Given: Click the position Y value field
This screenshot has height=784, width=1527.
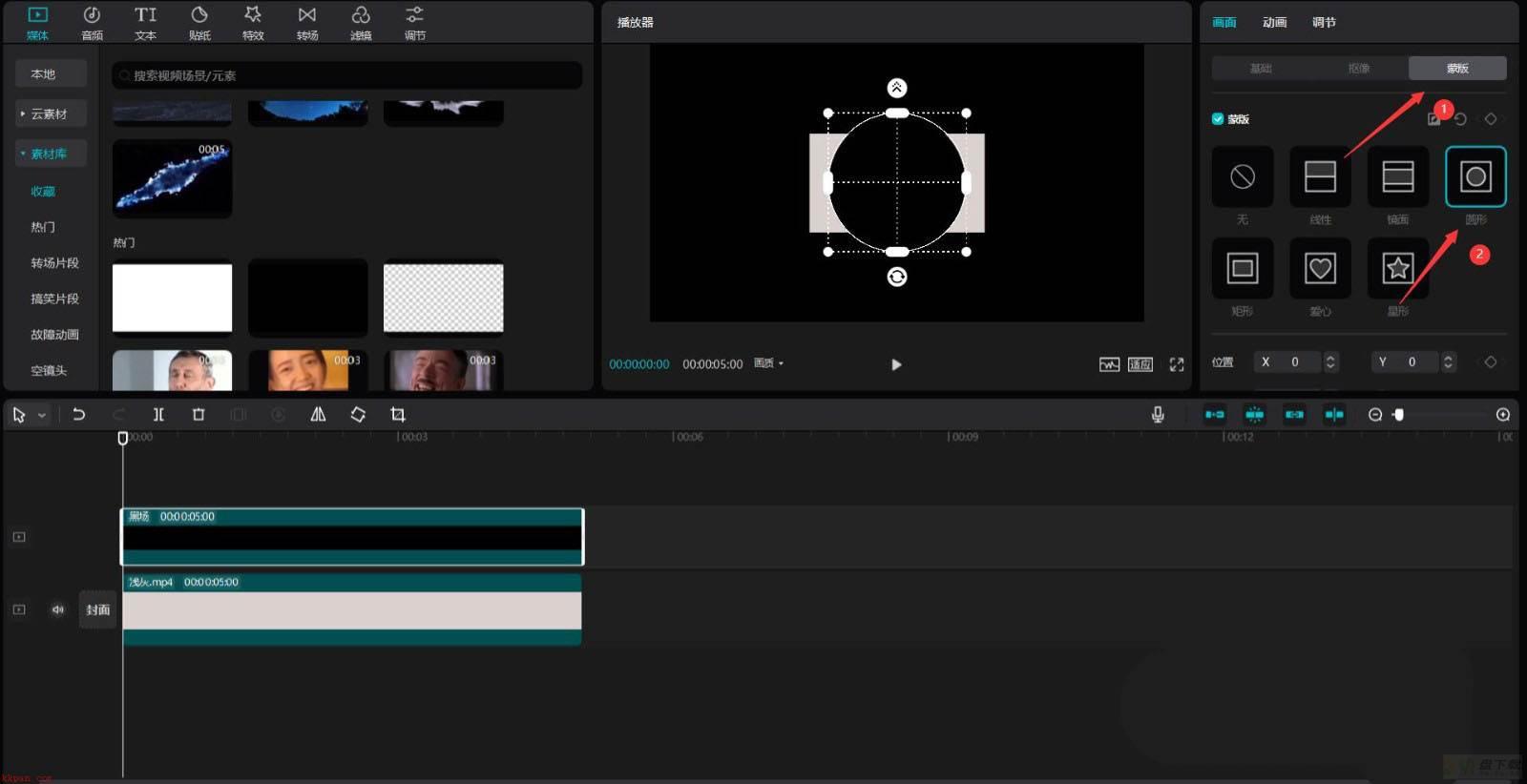Looking at the screenshot, I should point(1405,361).
